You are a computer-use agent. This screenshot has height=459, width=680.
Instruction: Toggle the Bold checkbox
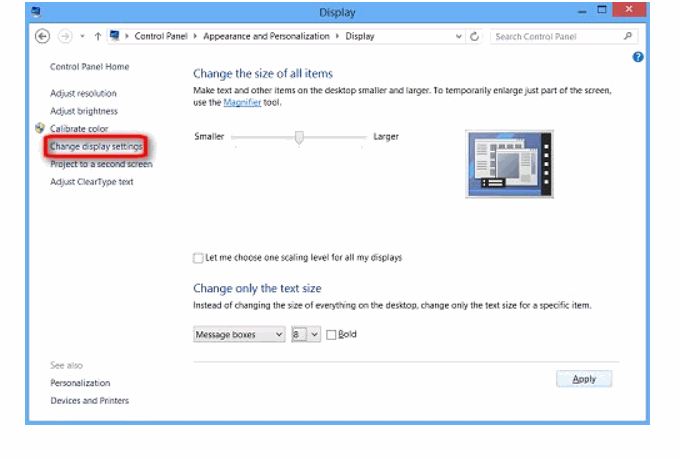[332, 335]
